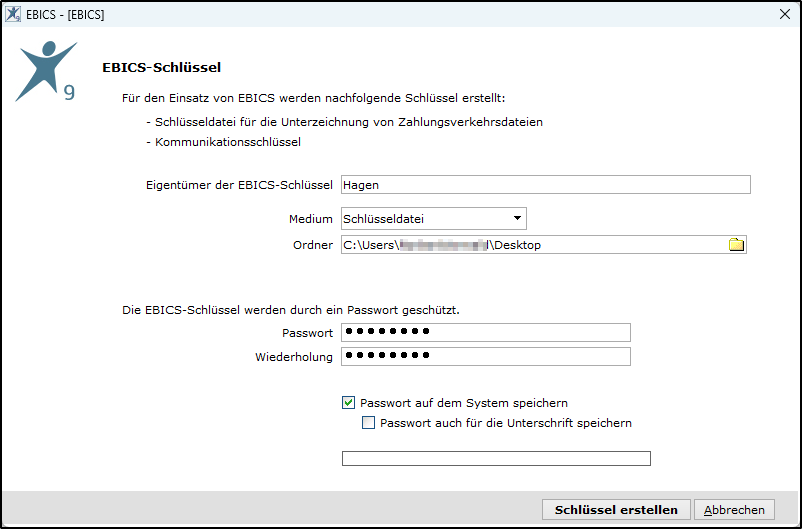The width and height of the screenshot is (802, 529).
Task: Close the EBICS dialog window
Action: click(785, 14)
